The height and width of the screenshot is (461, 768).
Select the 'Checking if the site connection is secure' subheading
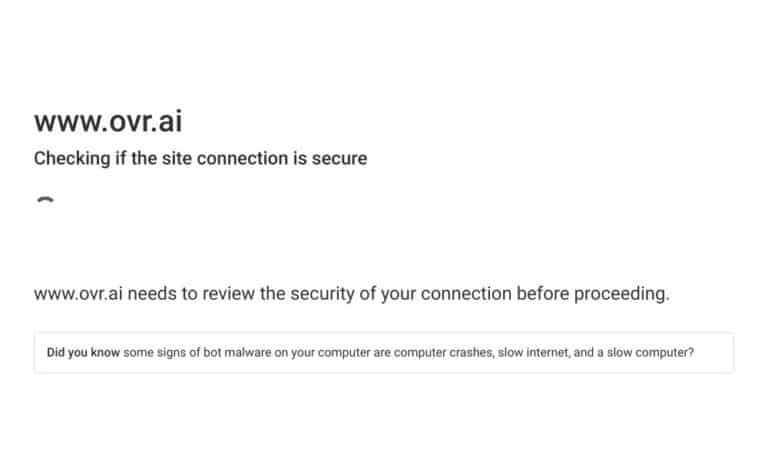[x=200, y=158]
